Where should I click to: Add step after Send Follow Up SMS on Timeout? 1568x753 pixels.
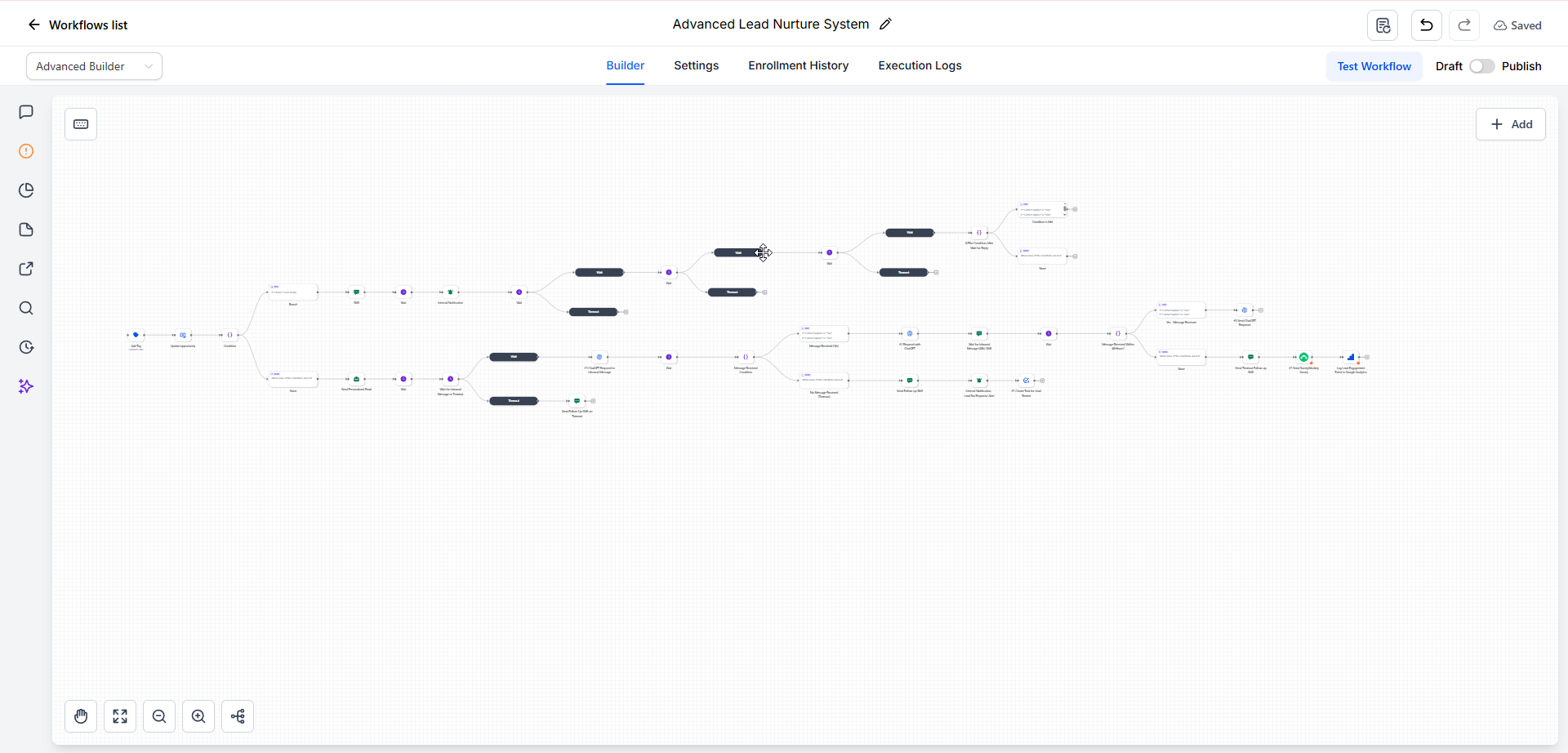[x=594, y=401]
